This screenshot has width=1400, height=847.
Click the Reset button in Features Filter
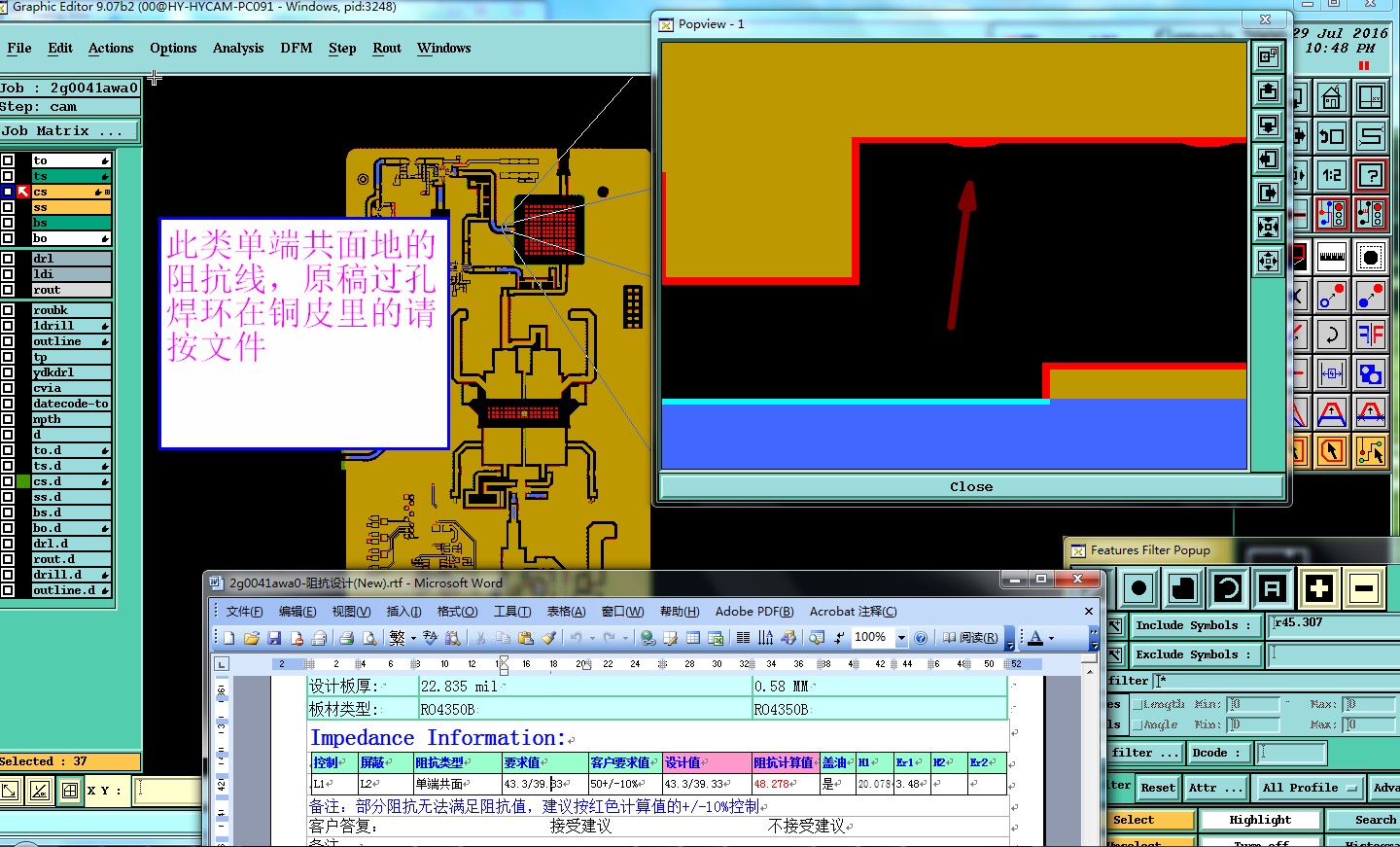(x=1158, y=788)
